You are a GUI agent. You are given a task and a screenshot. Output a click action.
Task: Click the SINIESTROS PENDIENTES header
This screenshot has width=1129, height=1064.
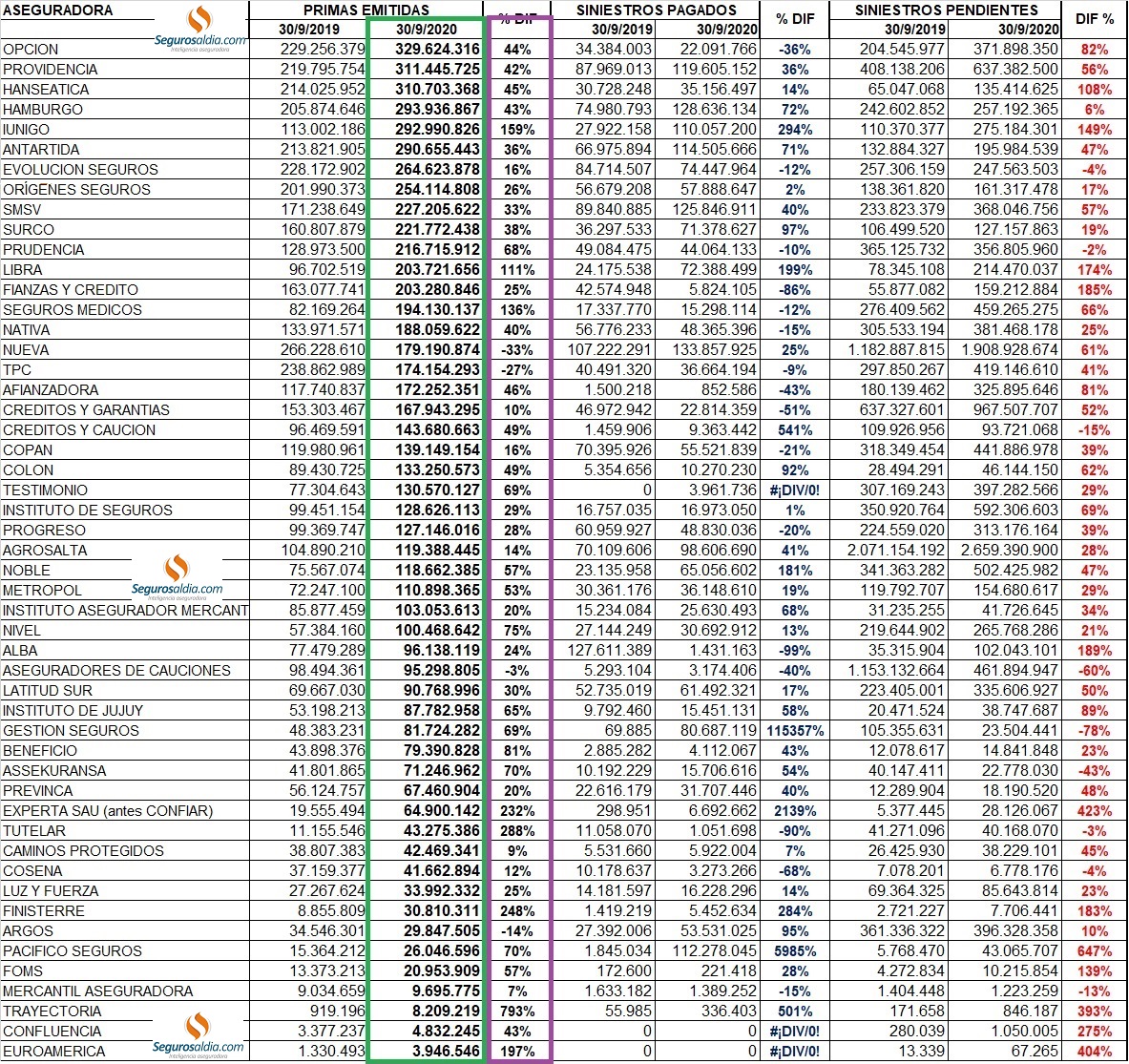coord(946,10)
